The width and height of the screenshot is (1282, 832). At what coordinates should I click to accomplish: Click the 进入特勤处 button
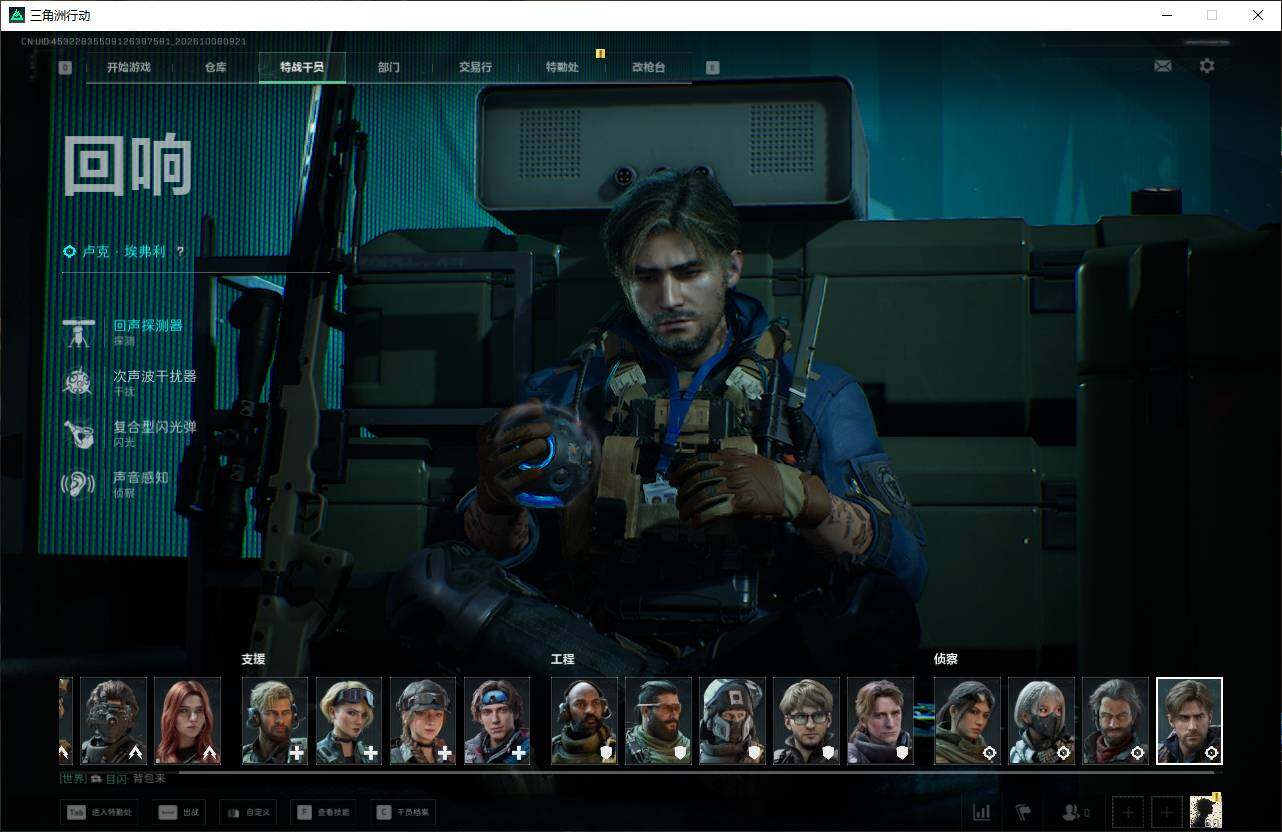[x=100, y=812]
